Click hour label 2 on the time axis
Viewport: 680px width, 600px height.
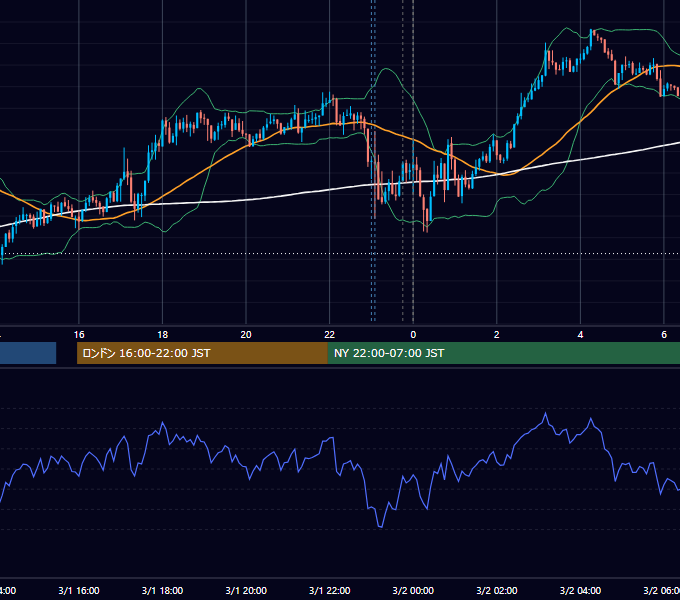[x=497, y=335]
